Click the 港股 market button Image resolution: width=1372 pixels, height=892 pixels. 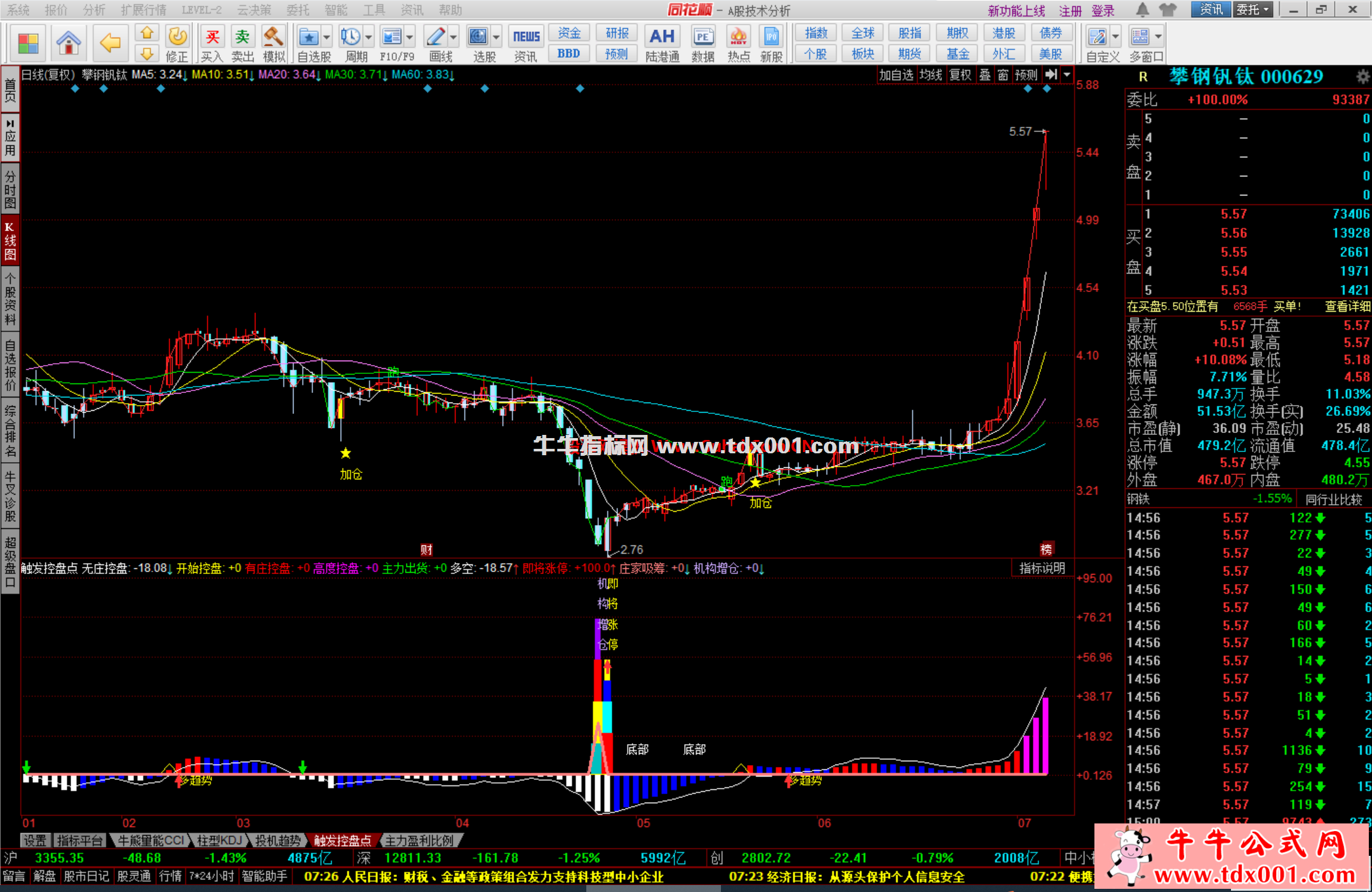coord(1004,33)
